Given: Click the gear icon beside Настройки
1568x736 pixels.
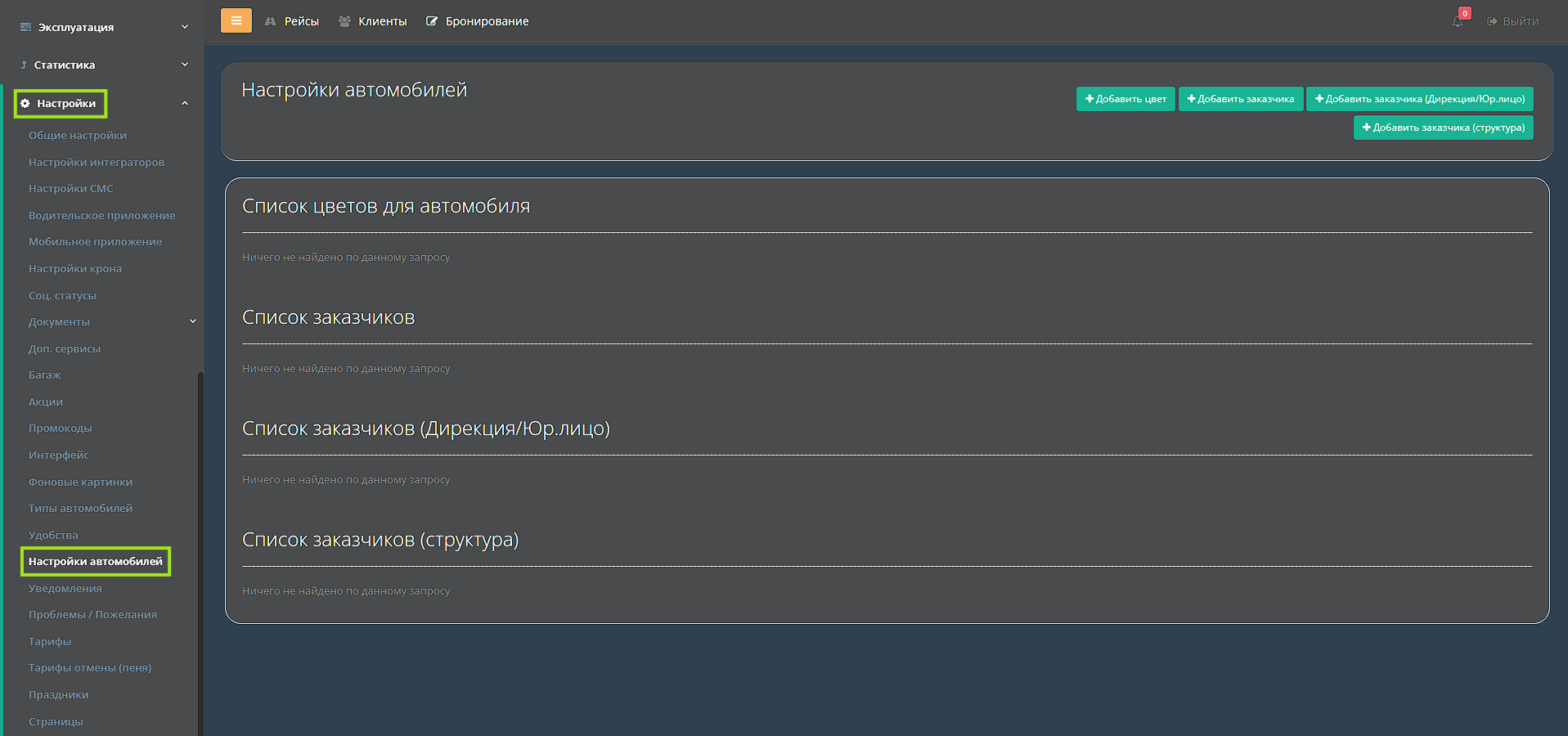Looking at the screenshot, I should 25,104.
